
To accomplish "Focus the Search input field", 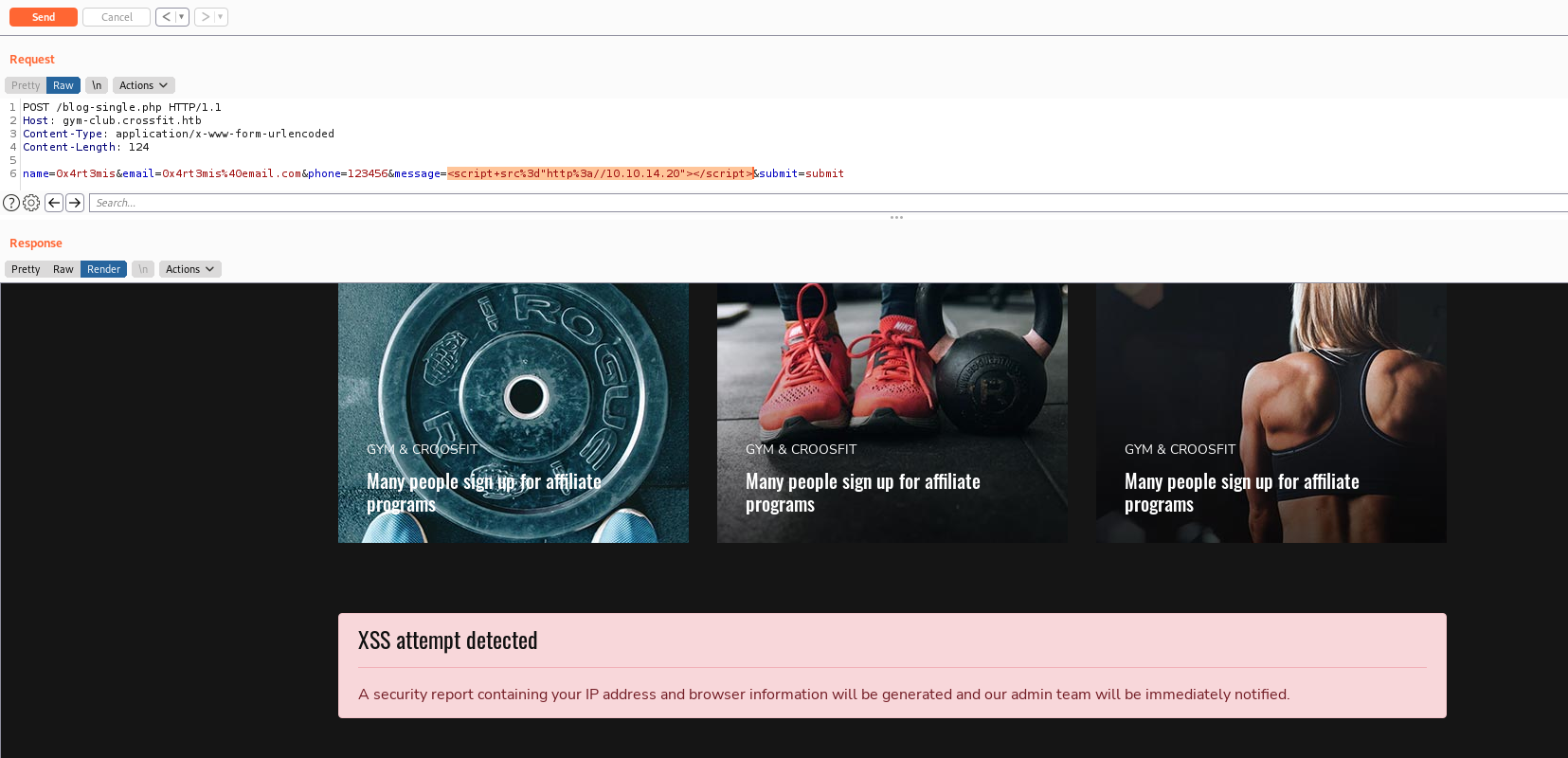I will 828,203.
